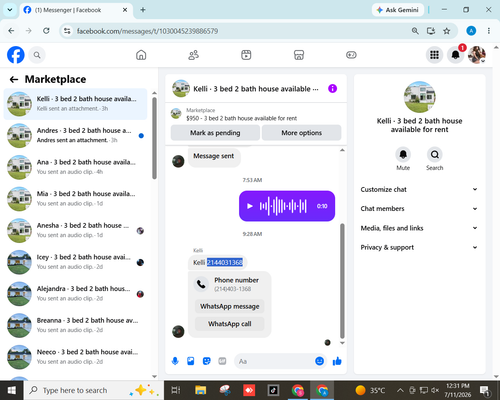Open the Facebook logo home link
The image size is (500, 400).
[16, 55]
